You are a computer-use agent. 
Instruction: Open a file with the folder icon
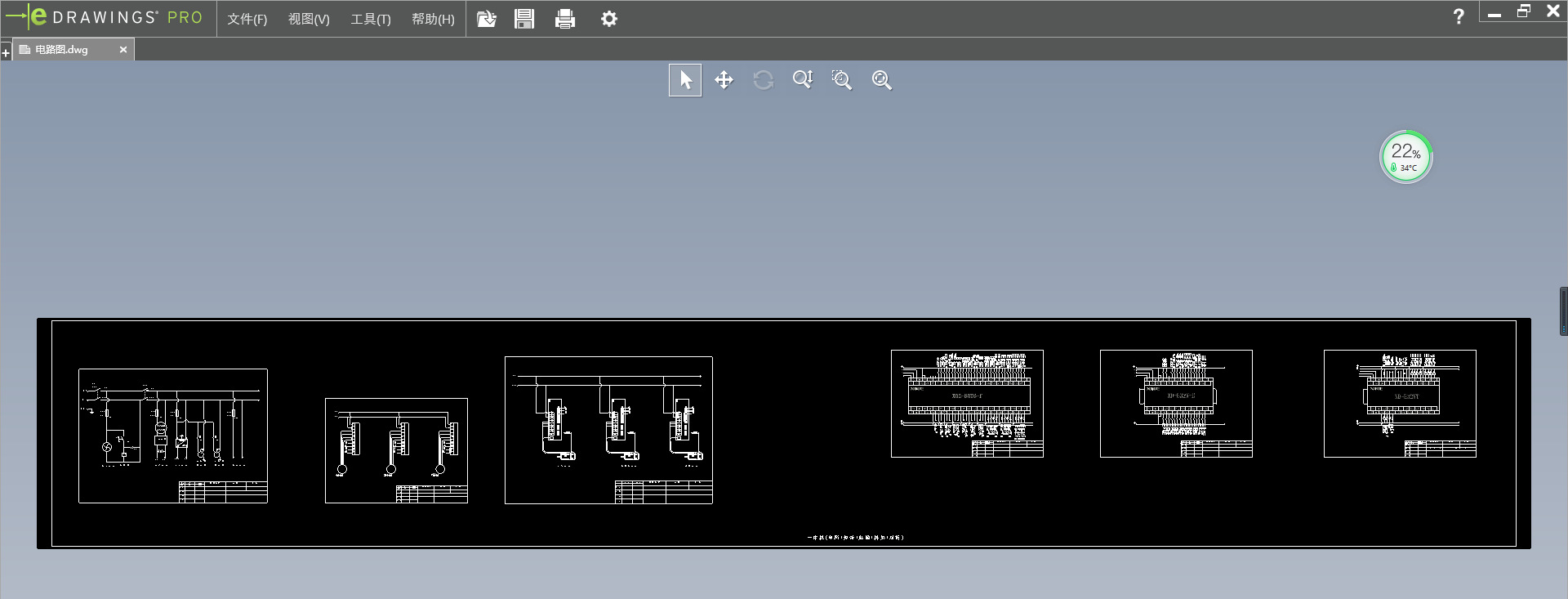tap(487, 19)
